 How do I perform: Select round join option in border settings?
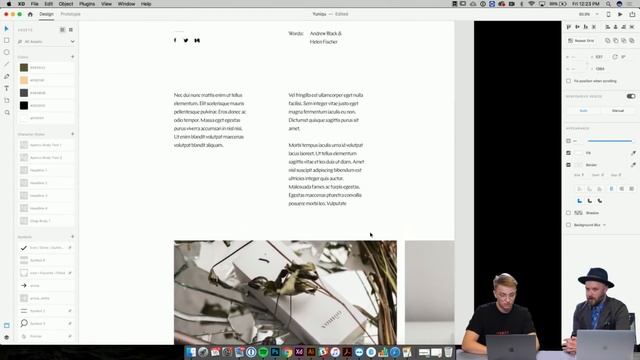[589, 201]
